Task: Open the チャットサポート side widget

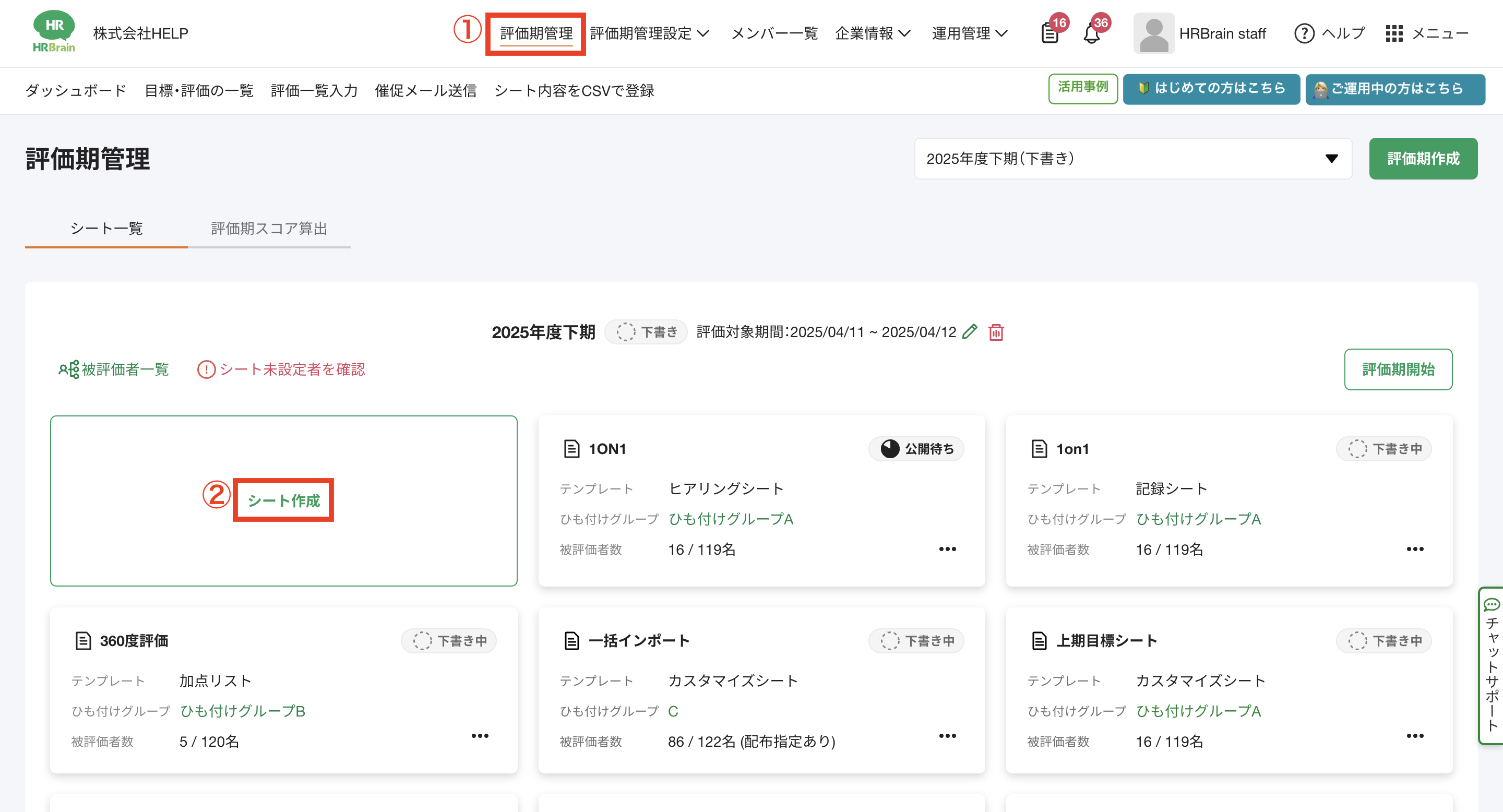Action: tap(1492, 665)
